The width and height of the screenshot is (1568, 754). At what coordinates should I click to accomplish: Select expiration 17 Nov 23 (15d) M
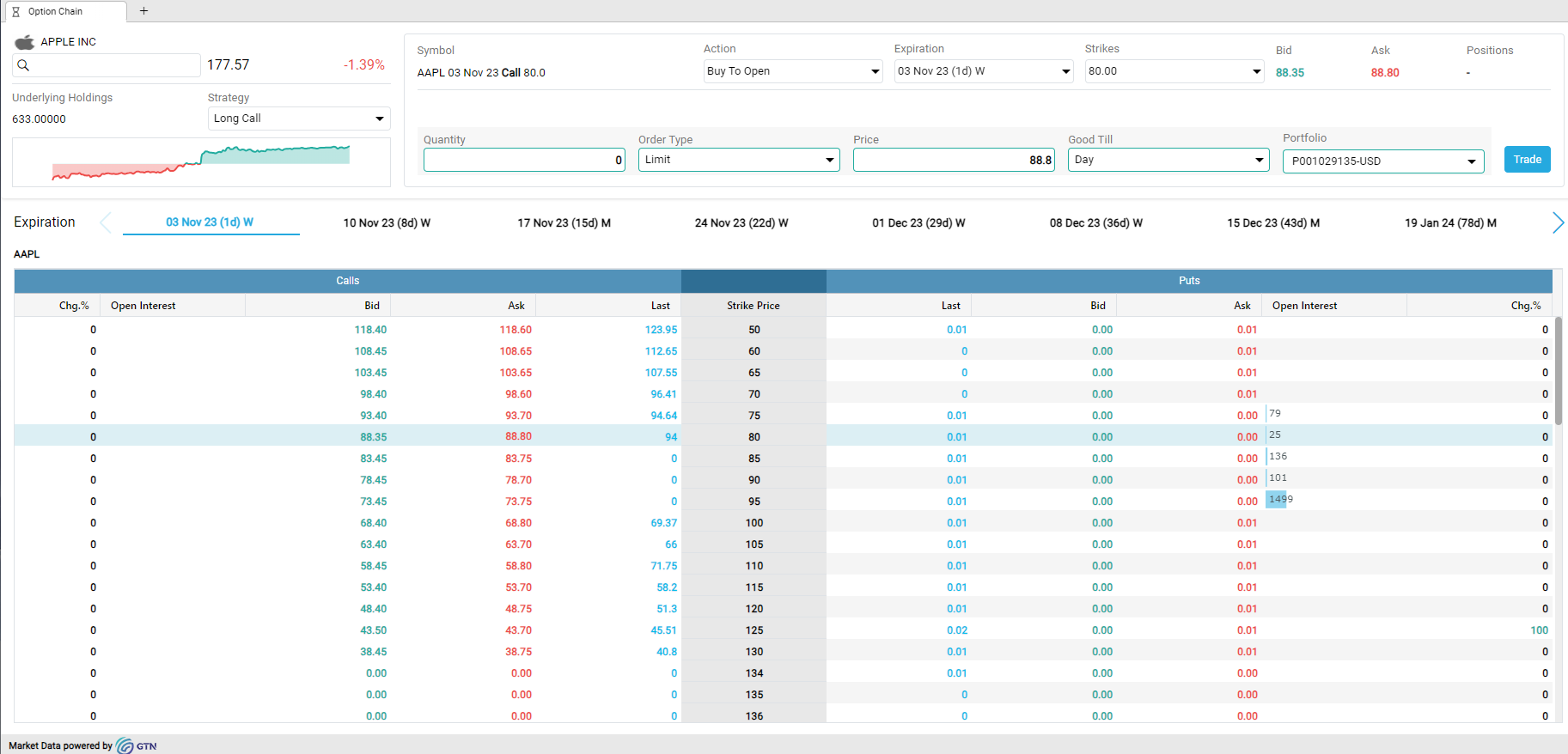point(564,223)
